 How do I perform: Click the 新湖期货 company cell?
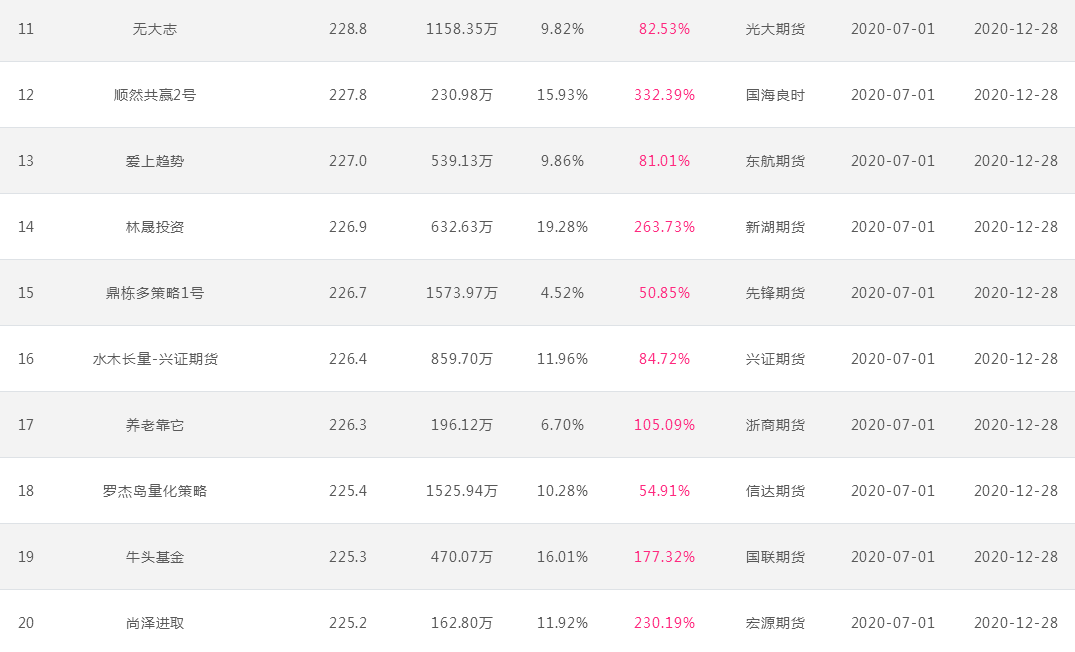point(775,227)
